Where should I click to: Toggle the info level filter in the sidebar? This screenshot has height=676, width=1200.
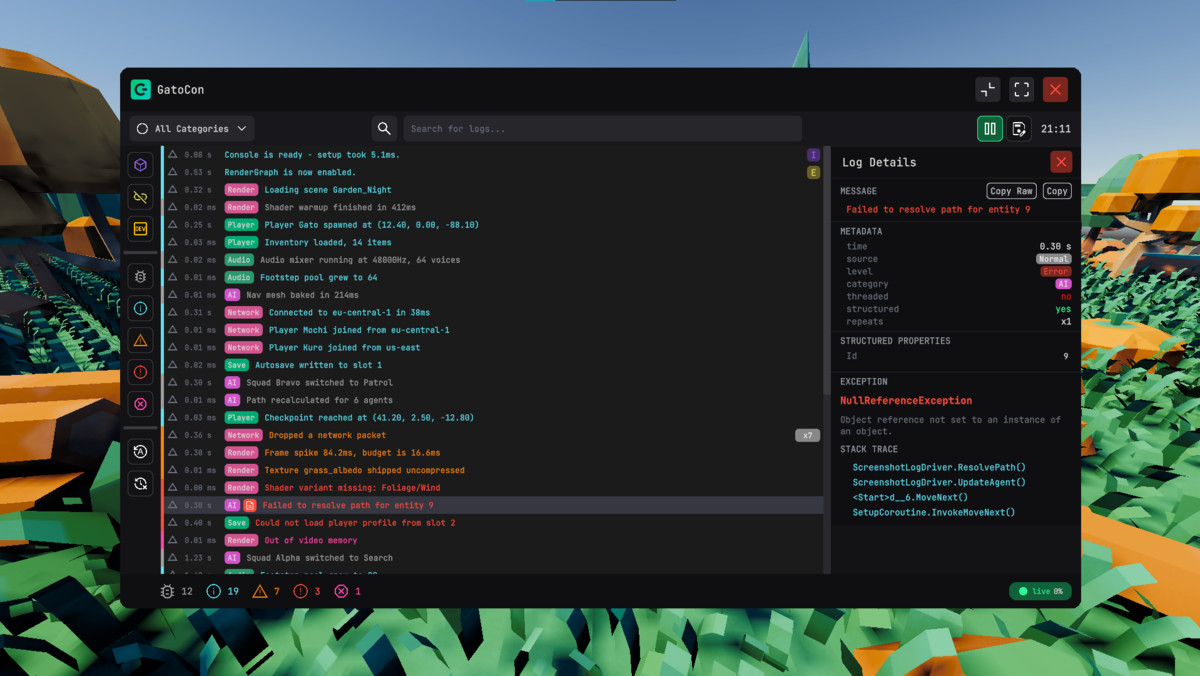[x=141, y=308]
